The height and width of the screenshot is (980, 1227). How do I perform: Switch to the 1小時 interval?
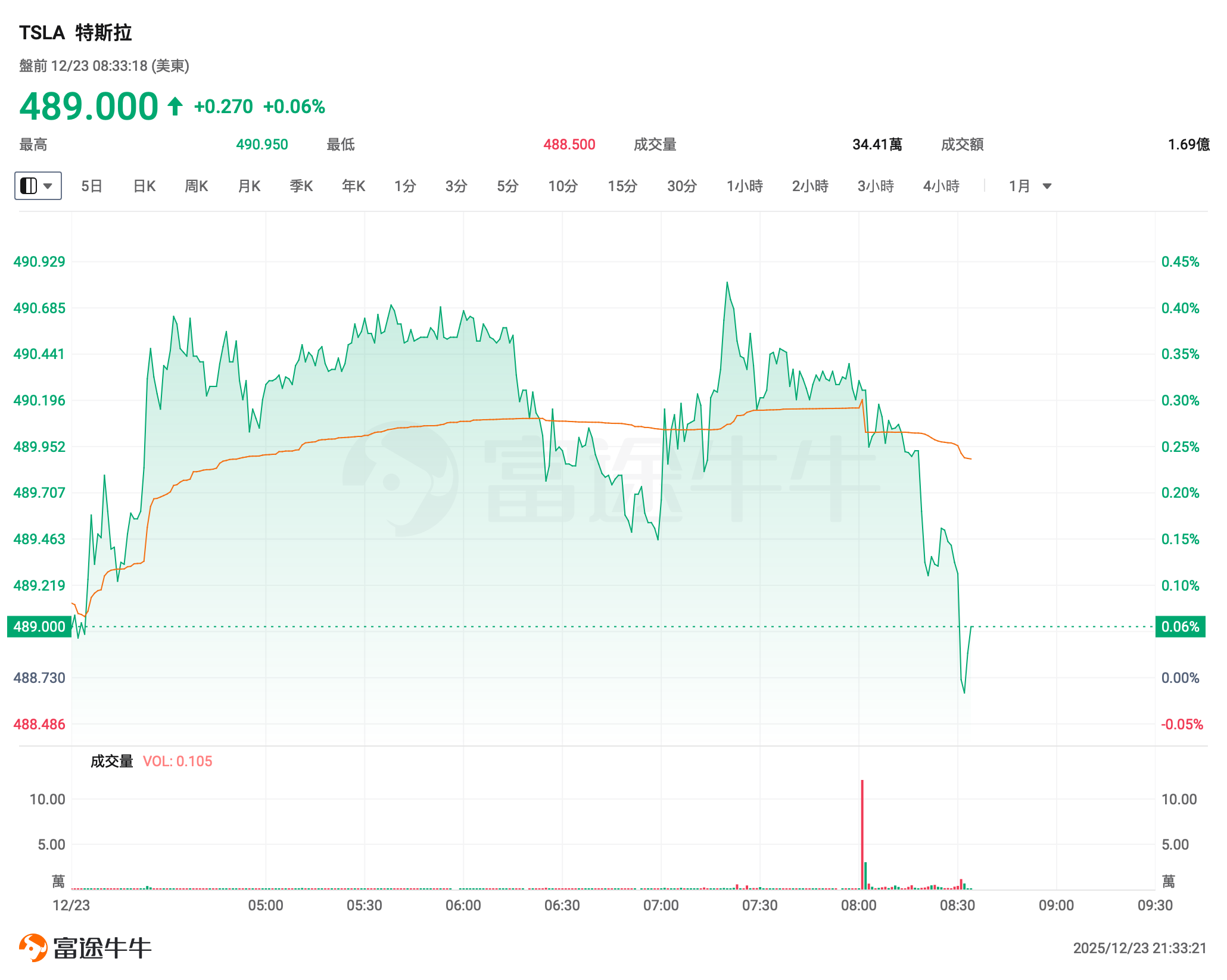pyautogui.click(x=745, y=186)
